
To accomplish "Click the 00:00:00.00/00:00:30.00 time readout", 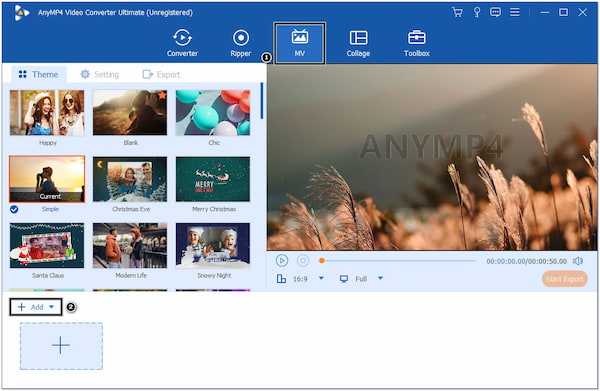I will tap(527, 261).
